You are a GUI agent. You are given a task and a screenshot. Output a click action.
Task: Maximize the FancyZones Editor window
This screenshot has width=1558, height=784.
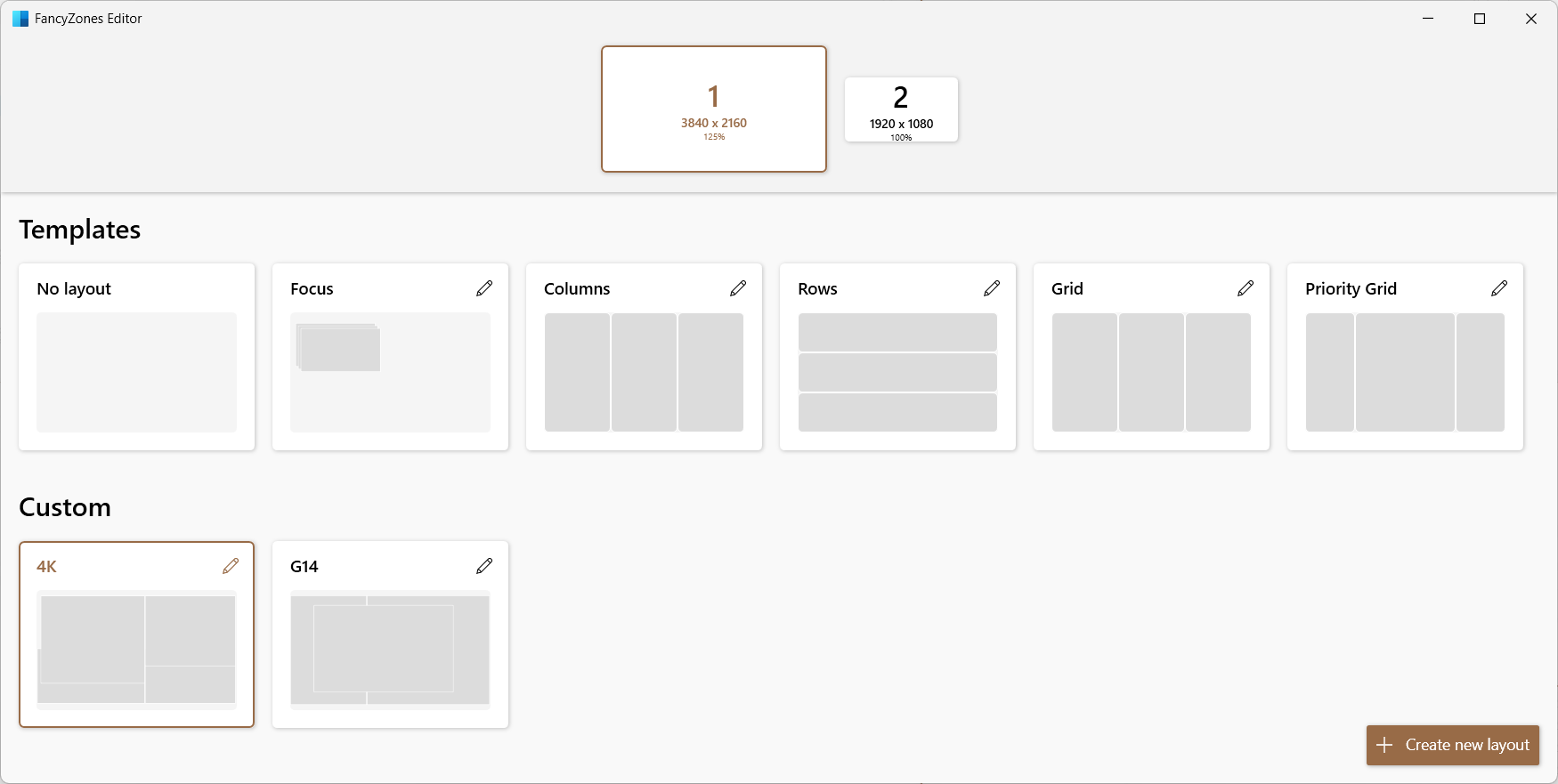(x=1480, y=19)
